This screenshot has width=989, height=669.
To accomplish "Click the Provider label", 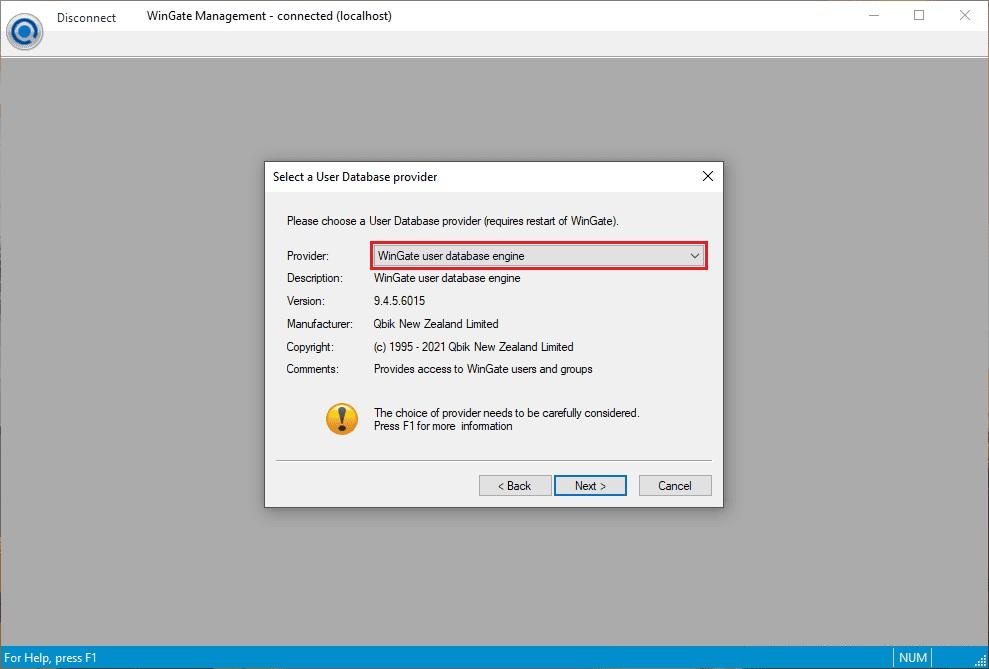I will pos(308,256).
